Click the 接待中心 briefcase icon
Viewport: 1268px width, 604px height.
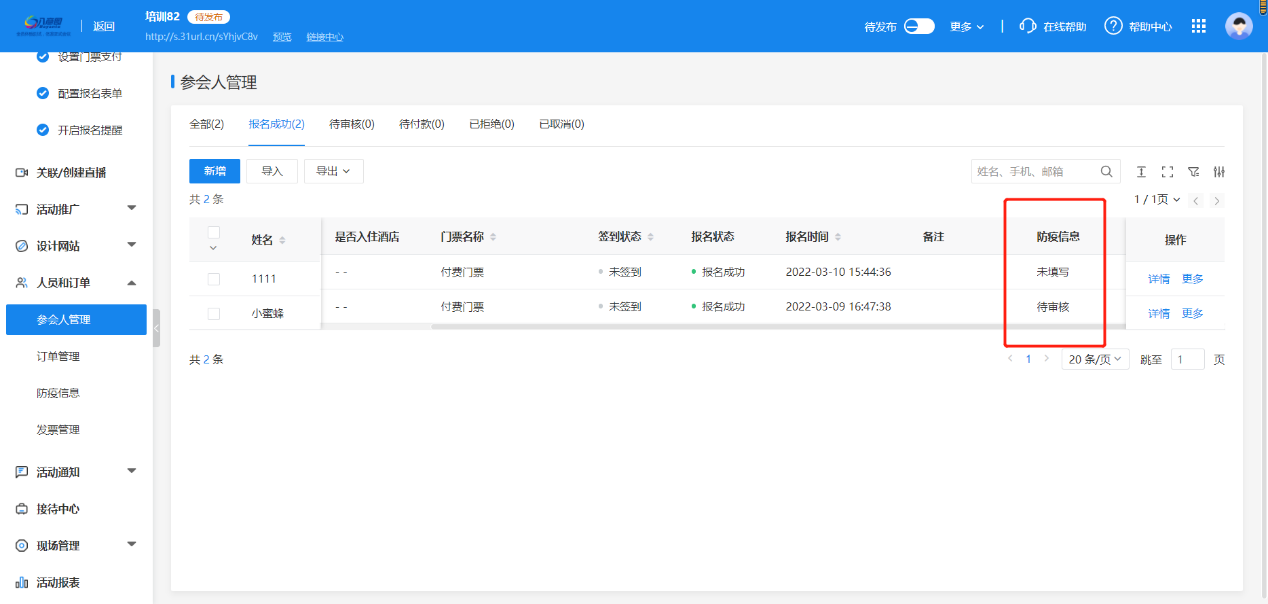(x=22, y=509)
